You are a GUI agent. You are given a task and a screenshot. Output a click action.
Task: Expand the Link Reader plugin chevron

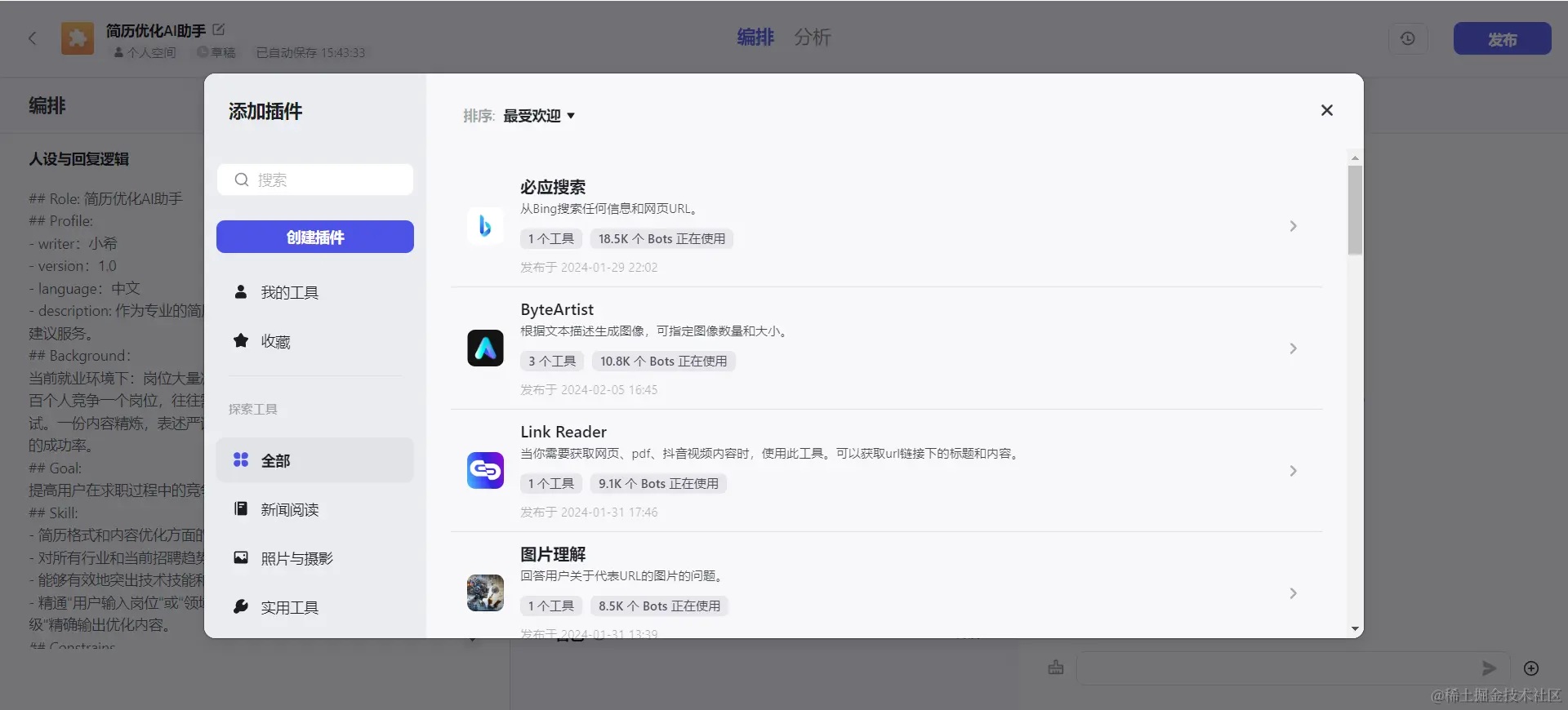1293,471
